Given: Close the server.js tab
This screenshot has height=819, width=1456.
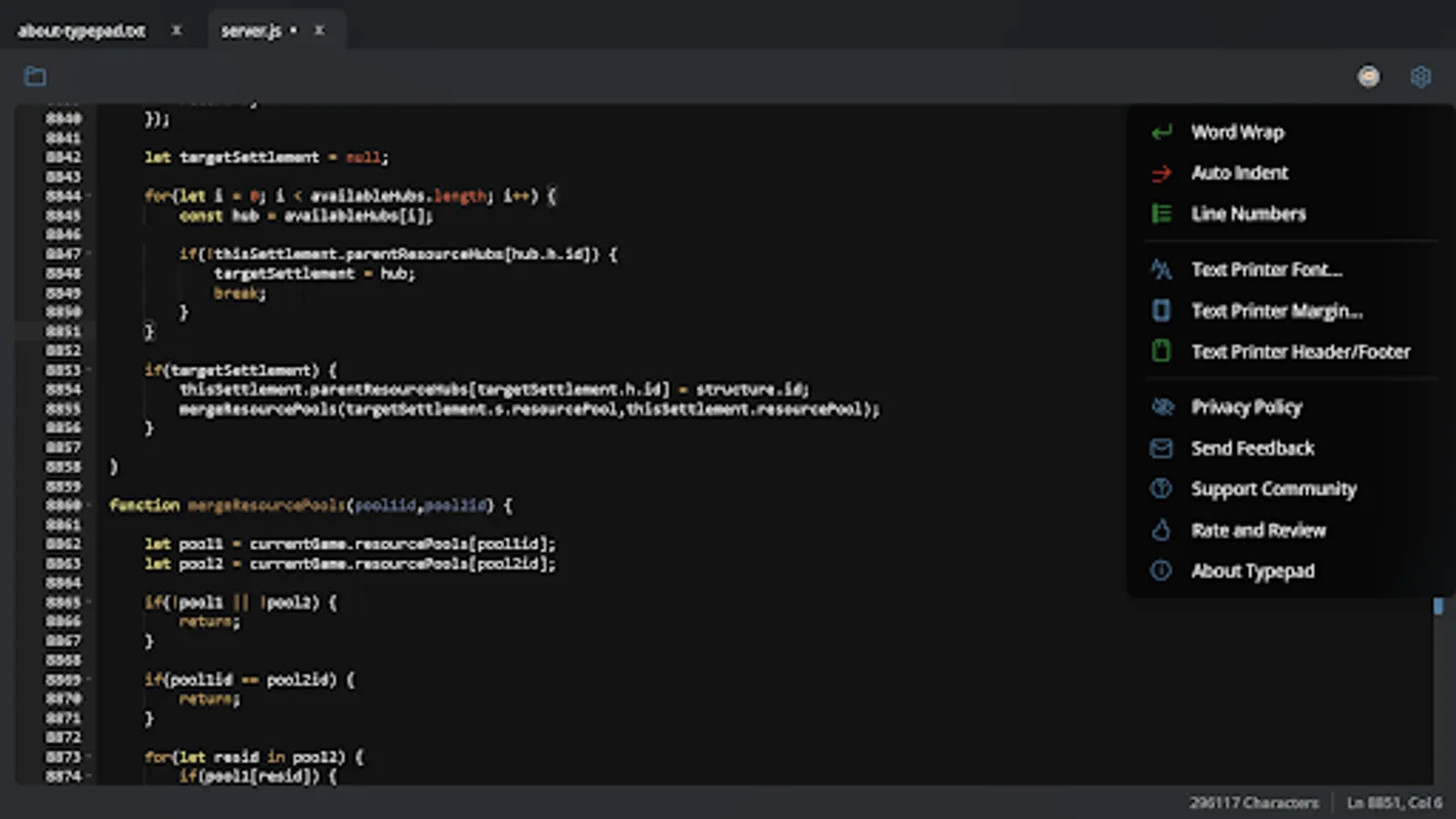Looking at the screenshot, I should 319,30.
